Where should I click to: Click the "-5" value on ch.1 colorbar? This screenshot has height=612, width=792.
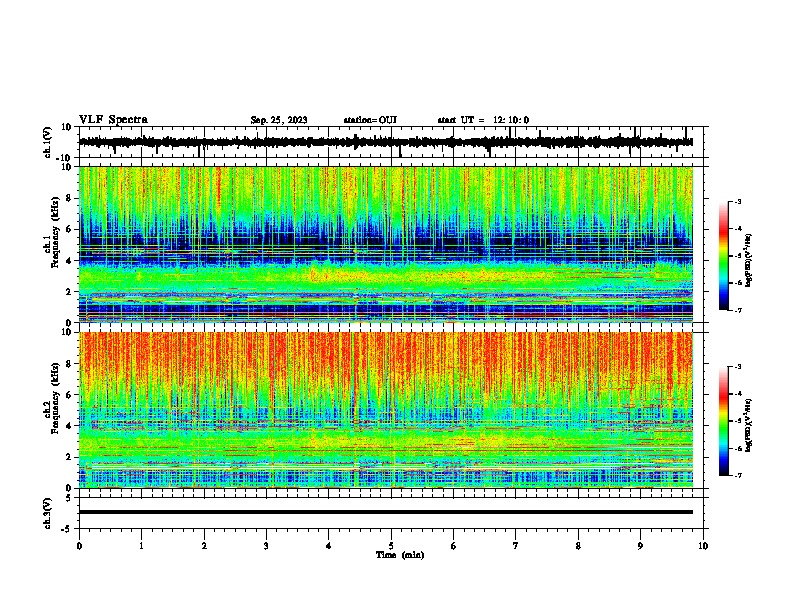tap(737, 256)
